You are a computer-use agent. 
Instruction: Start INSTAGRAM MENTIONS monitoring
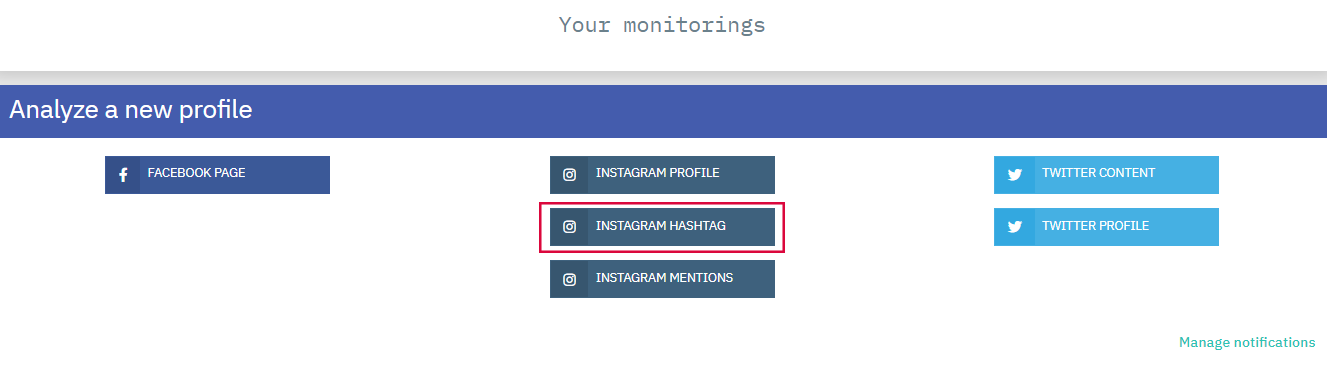click(662, 279)
